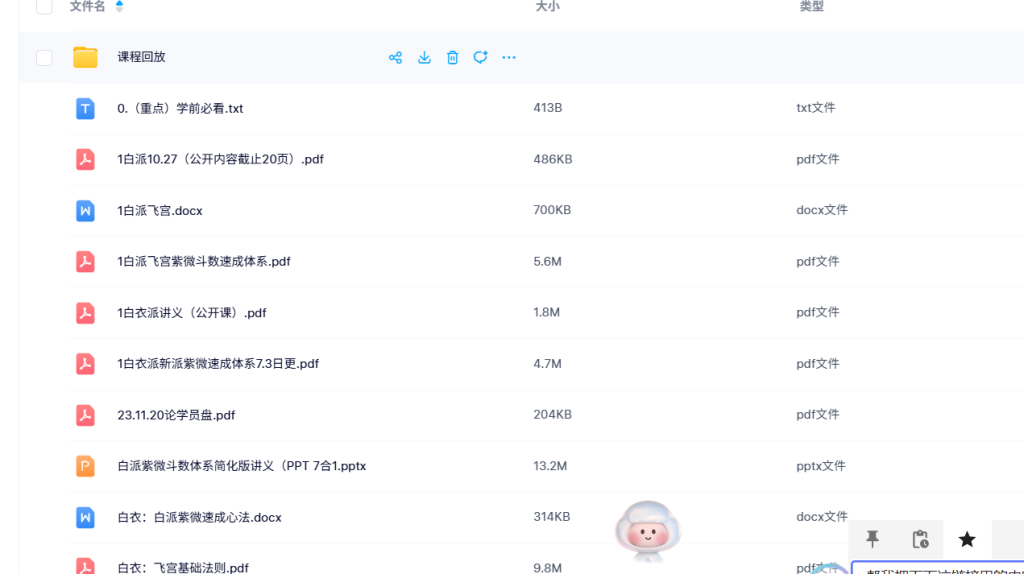Screen dimensions: 1024x574
Task: Click docx文件 type in 1白派飞宫.docx row
Action: (822, 210)
